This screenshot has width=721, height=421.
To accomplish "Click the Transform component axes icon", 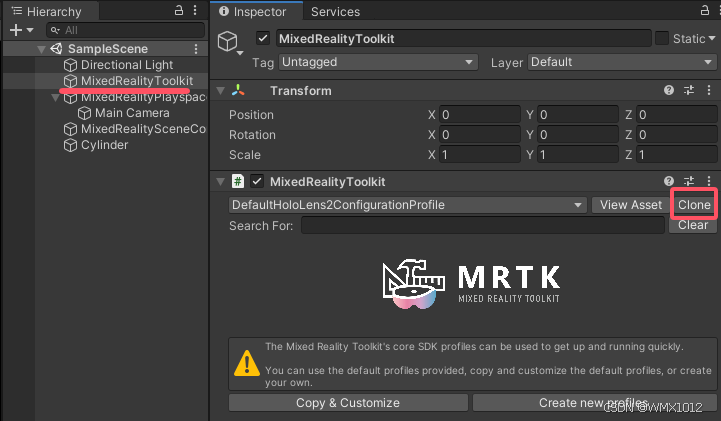I will (x=238, y=90).
